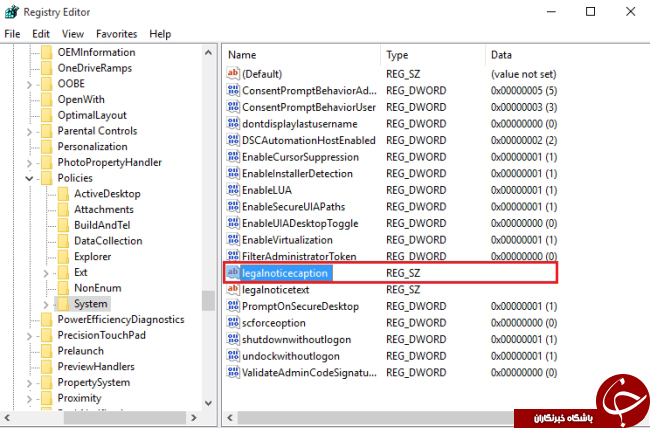Select the PowerEfficiencyDiagnostics key
Screen dimensions: 650x428
[x=121, y=319]
